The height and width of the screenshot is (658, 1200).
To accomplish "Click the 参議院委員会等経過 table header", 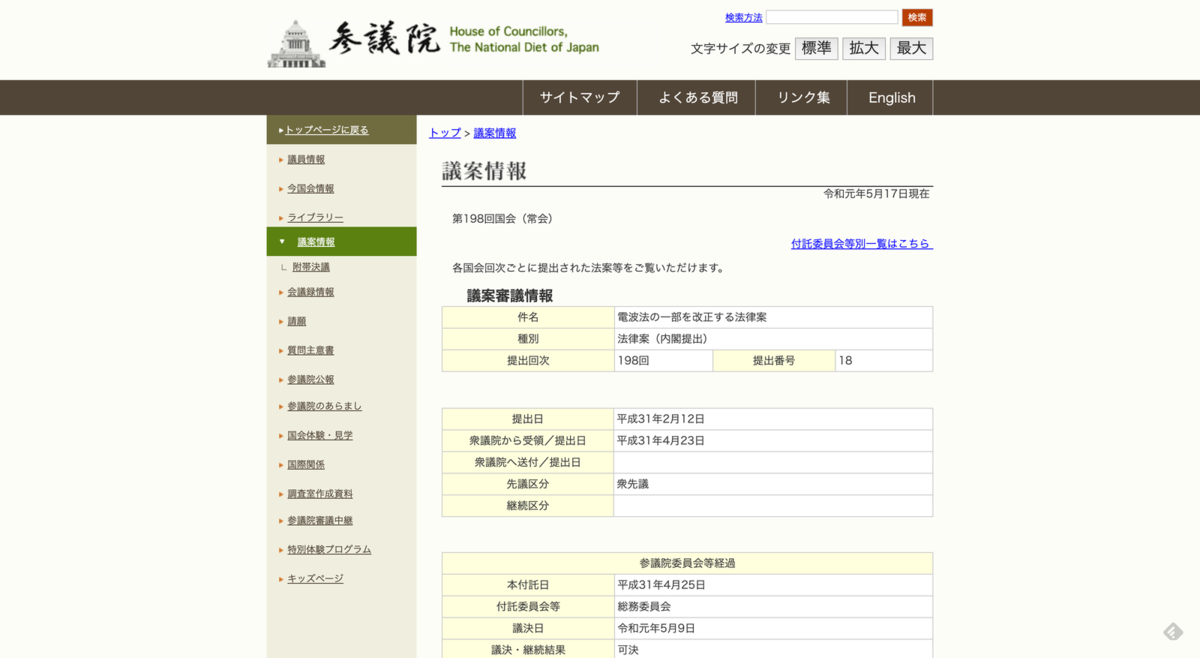I will click(687, 563).
